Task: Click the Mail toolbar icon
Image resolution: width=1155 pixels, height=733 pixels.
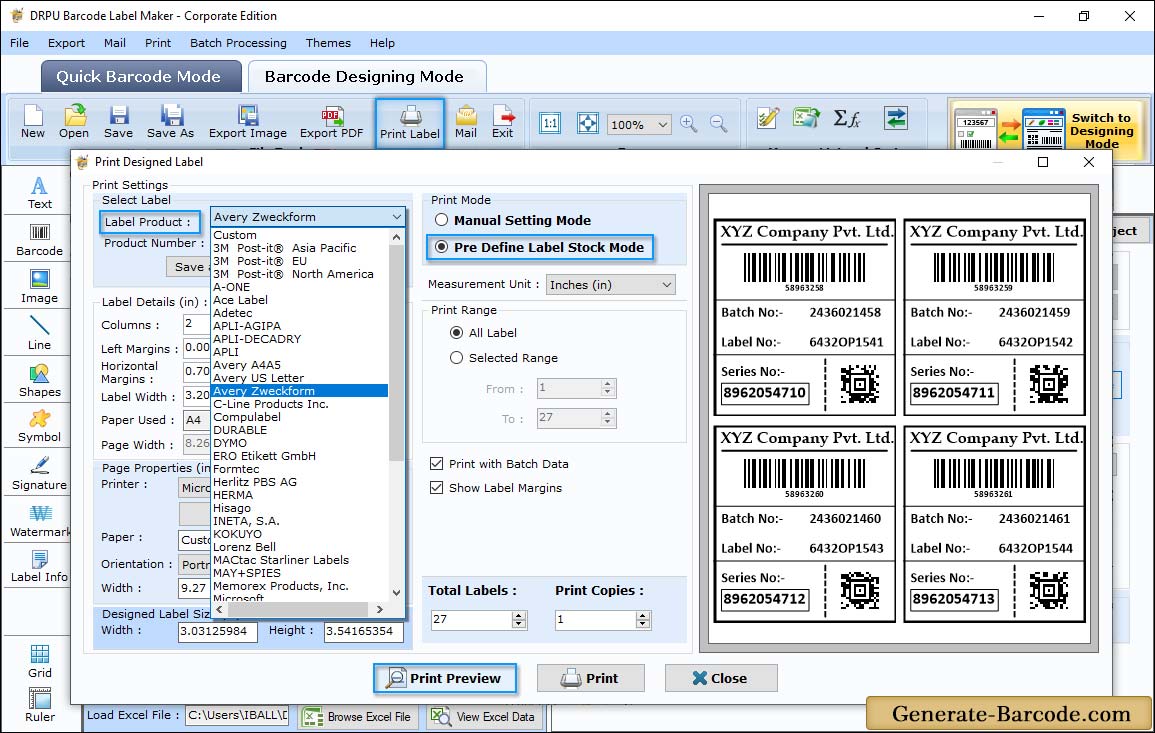Action: pyautogui.click(x=466, y=122)
